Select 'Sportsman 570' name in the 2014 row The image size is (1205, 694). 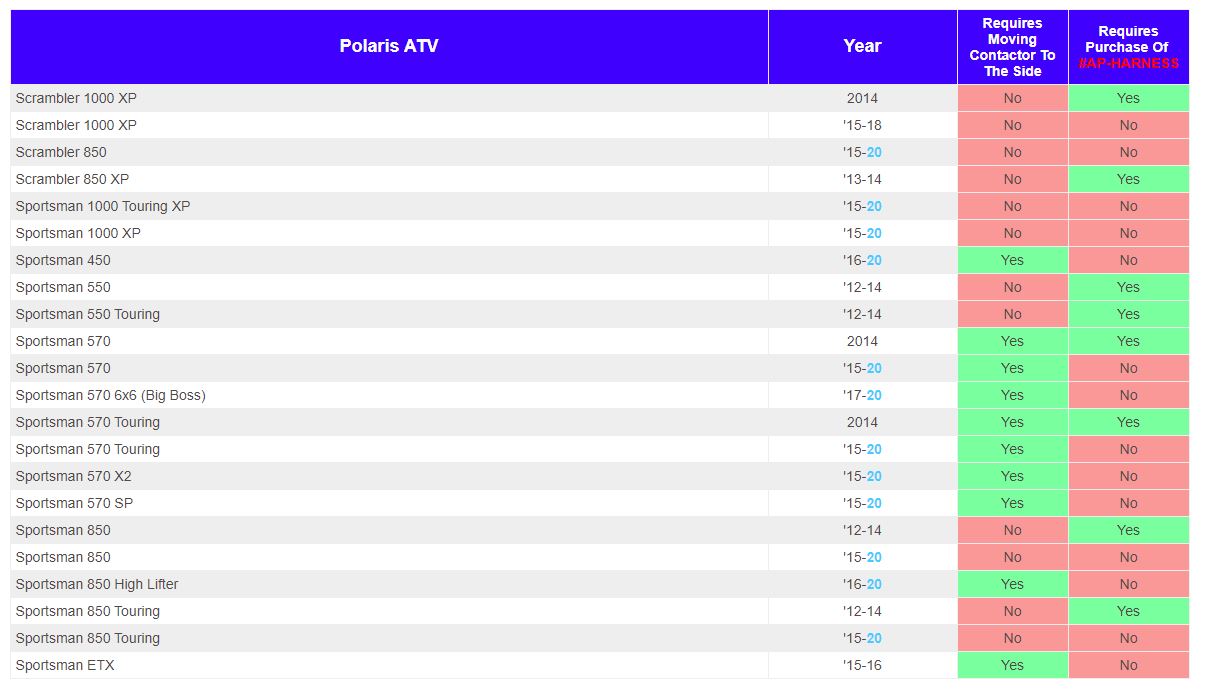63,341
